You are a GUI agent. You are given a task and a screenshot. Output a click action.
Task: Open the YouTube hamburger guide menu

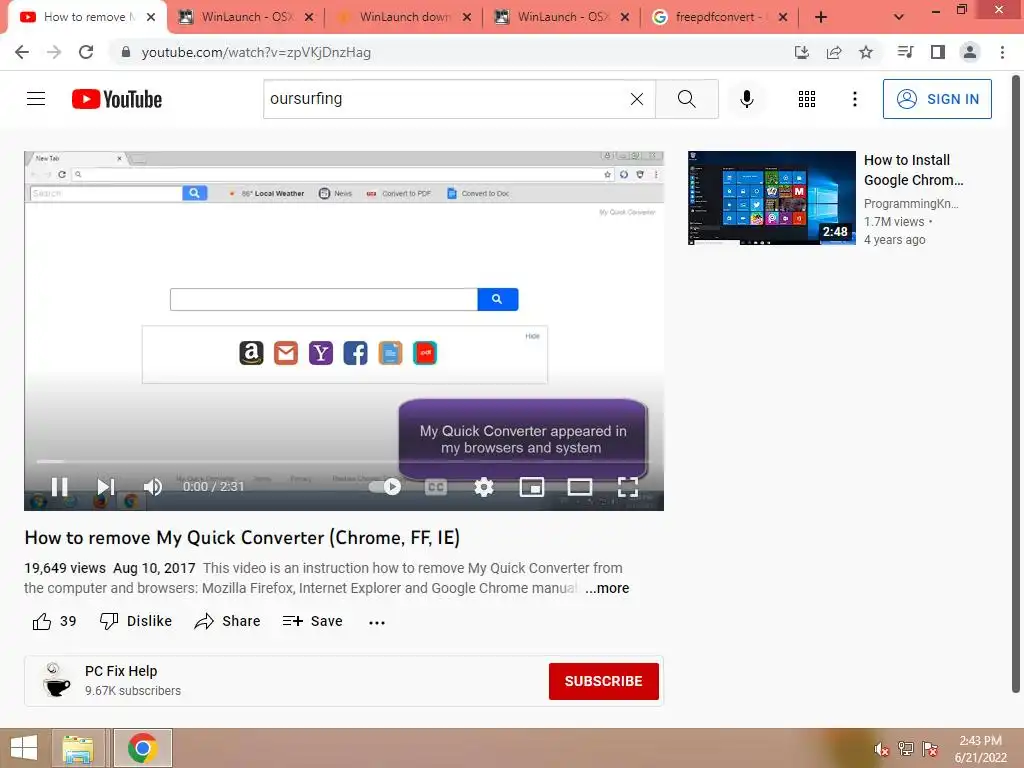(x=36, y=99)
